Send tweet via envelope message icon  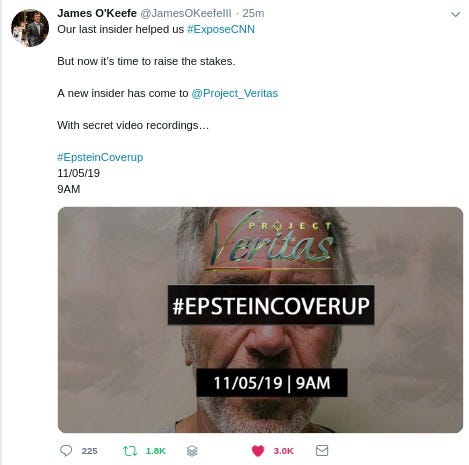tap(322, 451)
